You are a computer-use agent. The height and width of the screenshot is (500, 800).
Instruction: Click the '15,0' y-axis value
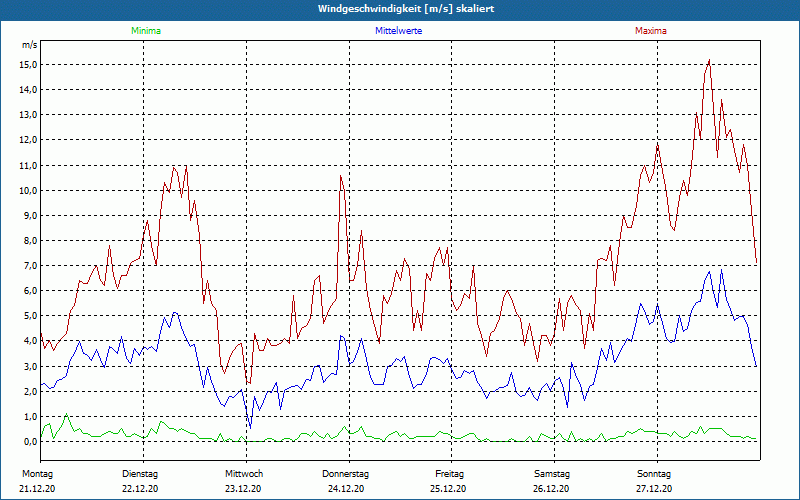[28, 65]
